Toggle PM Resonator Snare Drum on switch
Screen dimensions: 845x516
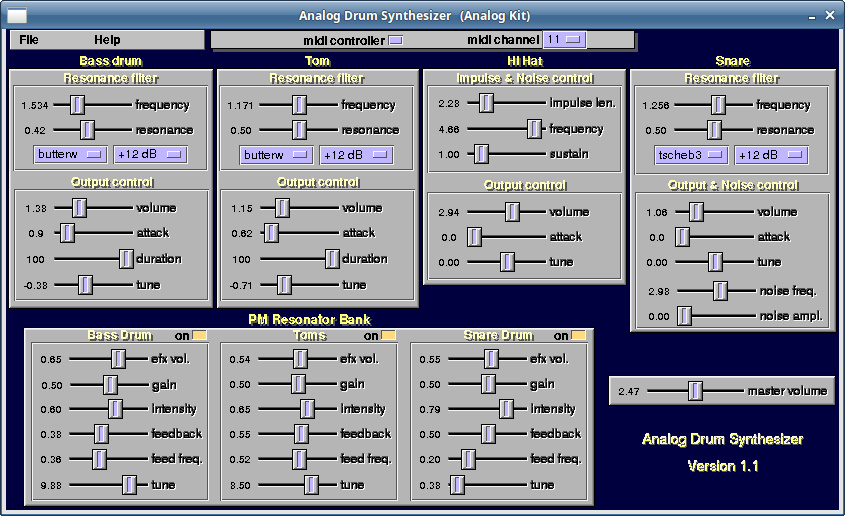point(578,336)
